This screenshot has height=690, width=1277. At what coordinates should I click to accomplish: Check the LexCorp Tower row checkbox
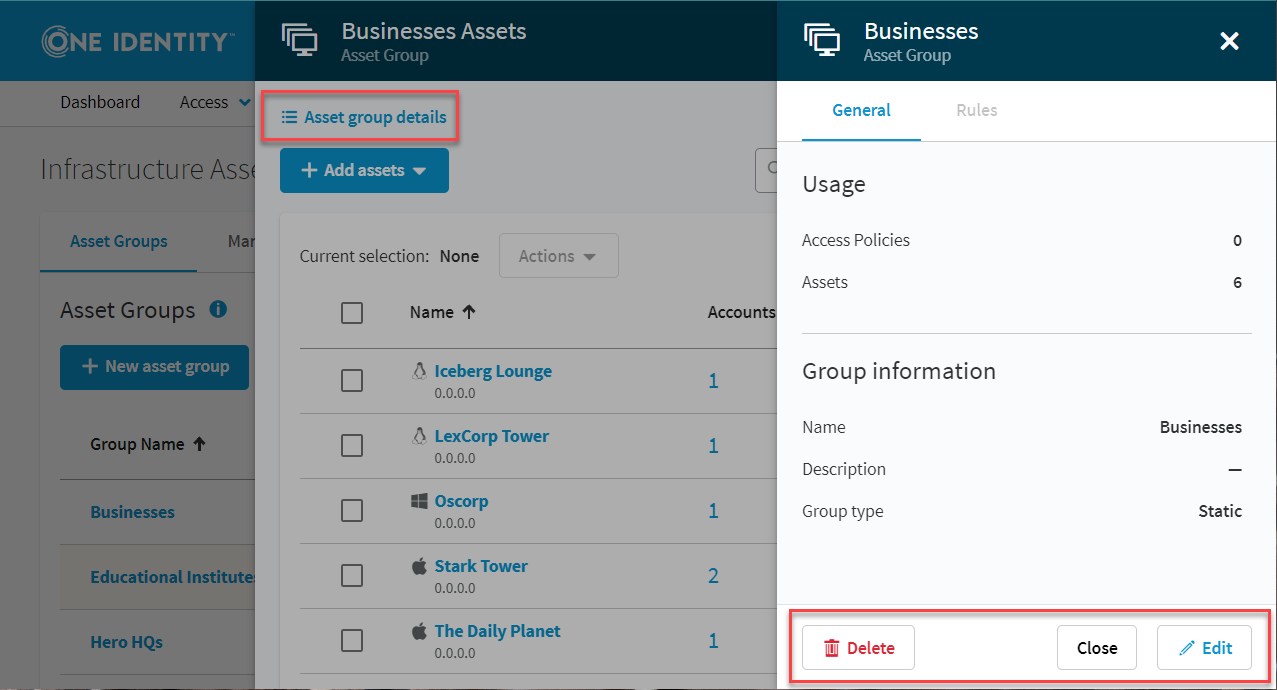[352, 446]
